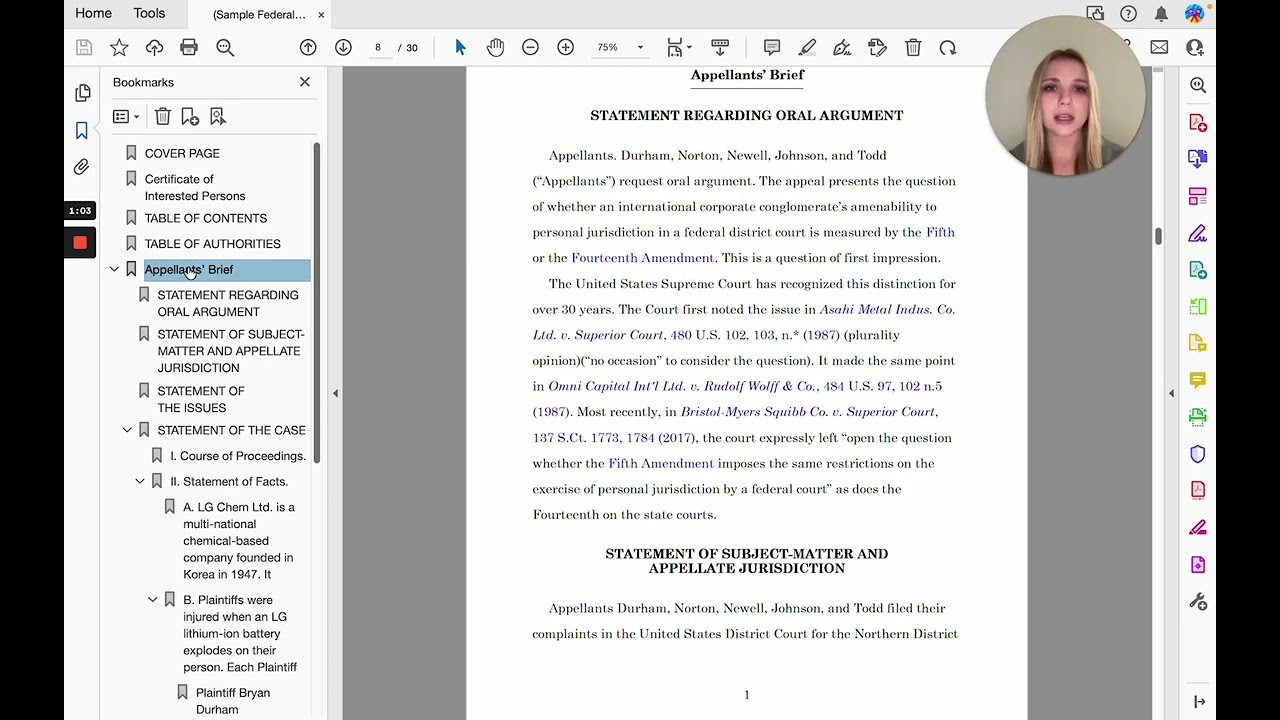Viewport: 1280px width, 720px height.
Task: Open the Tools tab
Action: [149, 13]
